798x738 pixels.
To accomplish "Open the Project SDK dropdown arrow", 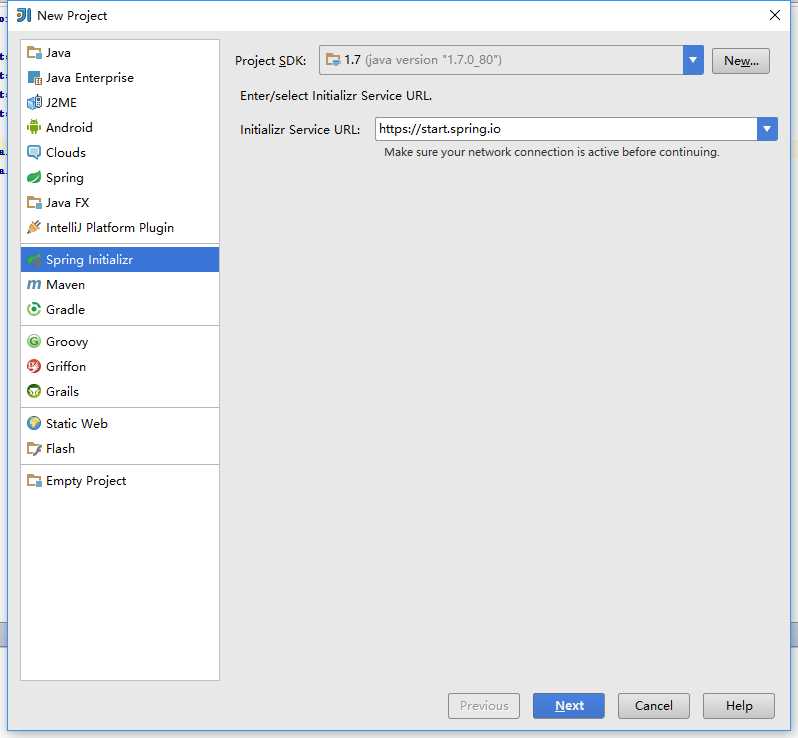I will click(693, 60).
